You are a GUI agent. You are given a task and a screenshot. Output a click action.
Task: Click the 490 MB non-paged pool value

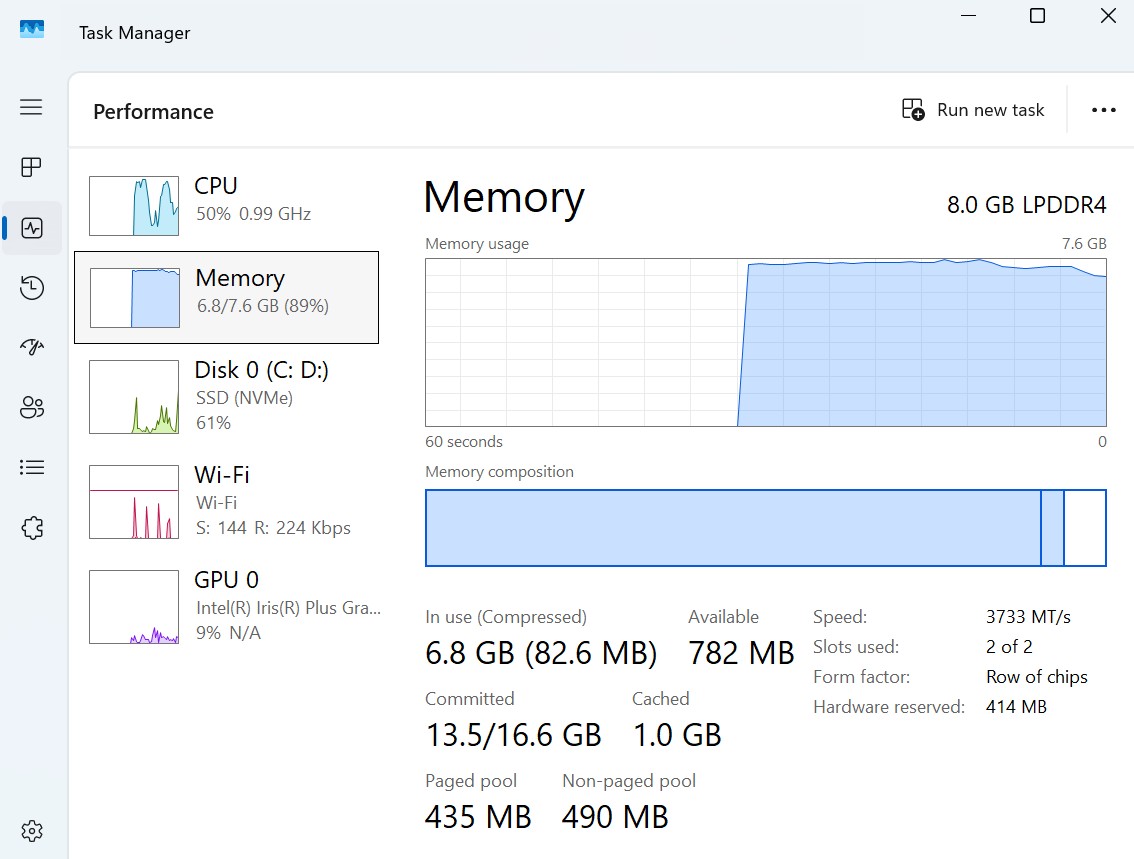615,817
